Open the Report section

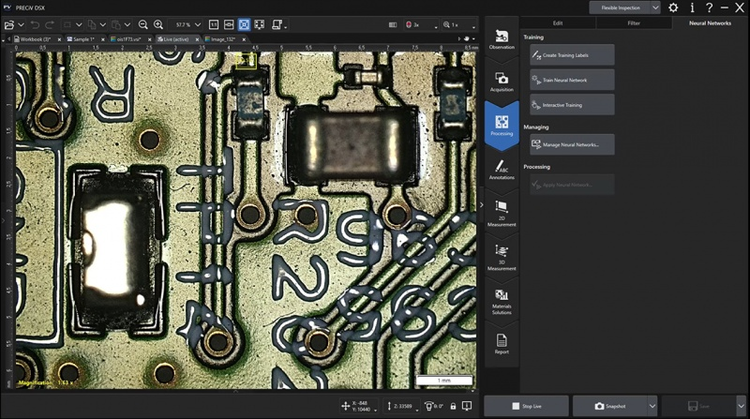pyautogui.click(x=501, y=343)
